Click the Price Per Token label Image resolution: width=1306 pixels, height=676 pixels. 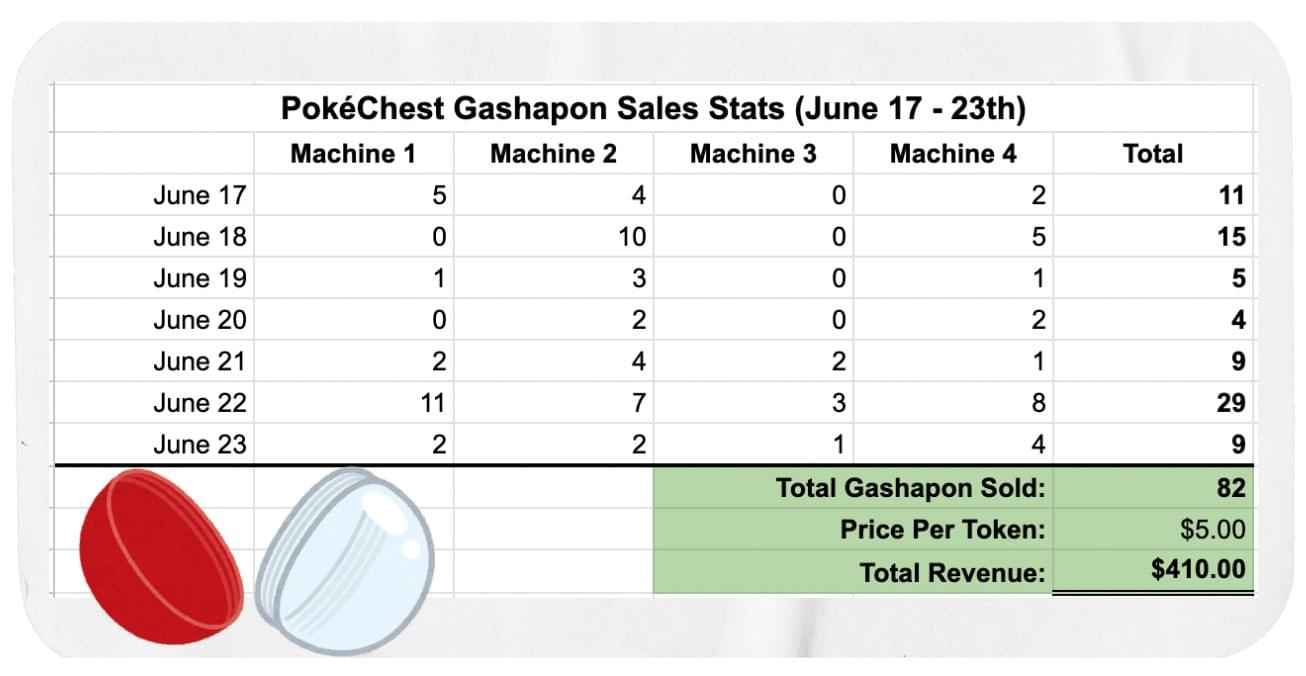[942, 530]
